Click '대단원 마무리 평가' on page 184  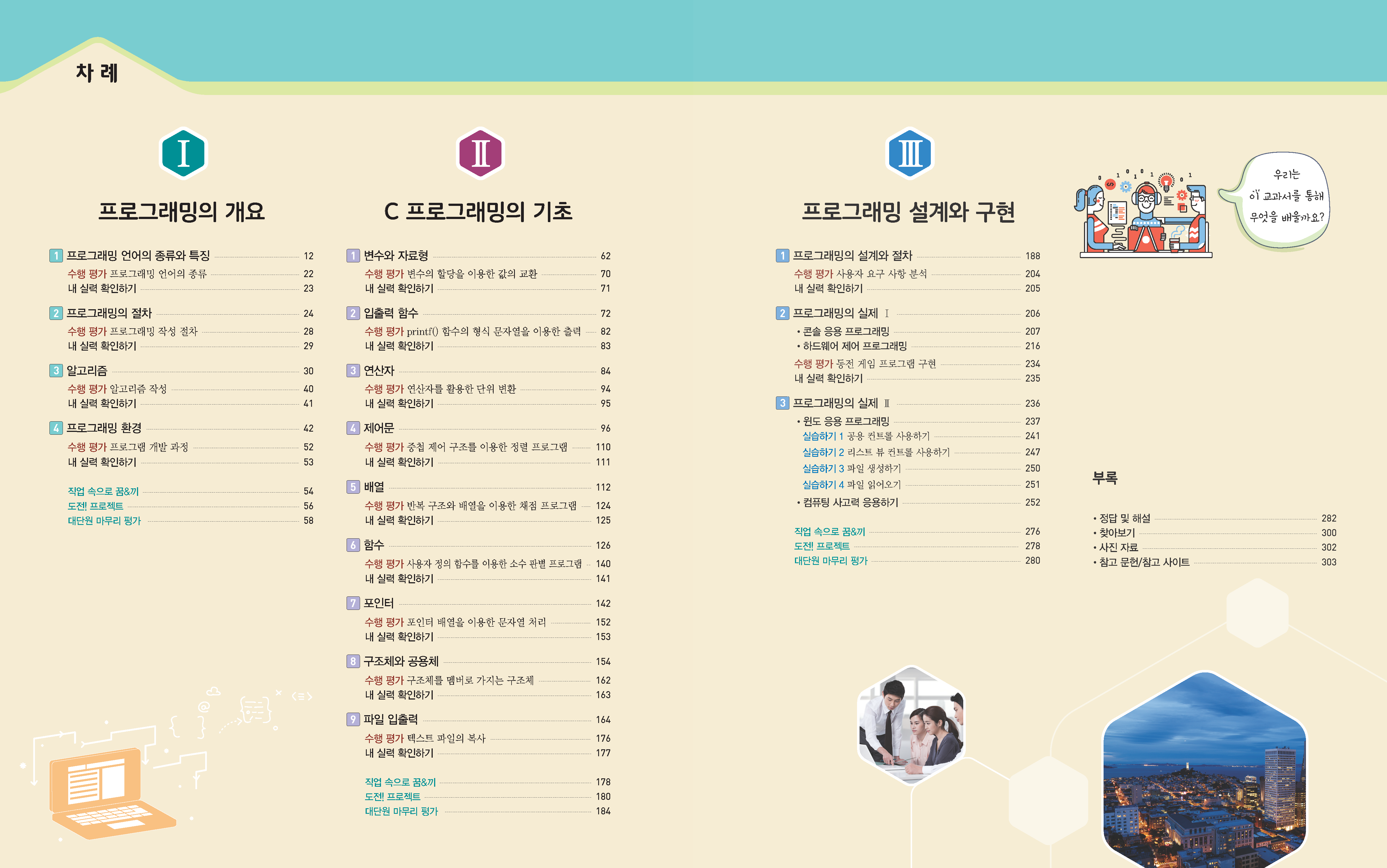(401, 811)
